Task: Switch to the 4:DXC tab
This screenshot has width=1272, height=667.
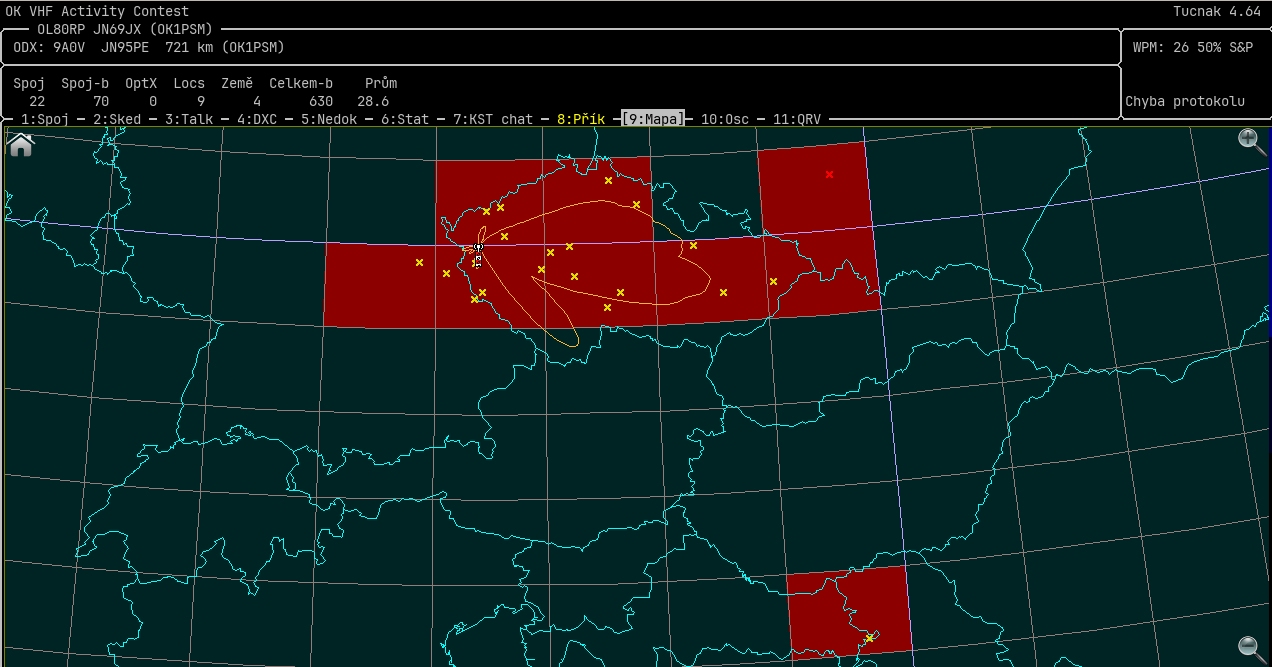Action: [x=257, y=119]
